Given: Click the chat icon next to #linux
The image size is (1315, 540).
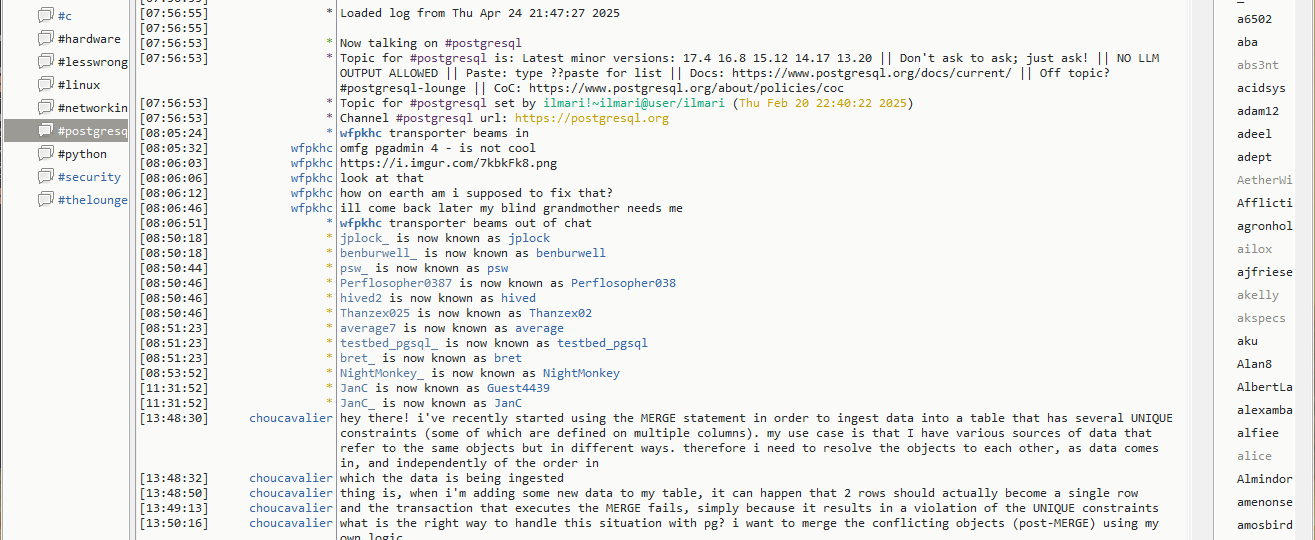Looking at the screenshot, I should pyautogui.click(x=45, y=85).
